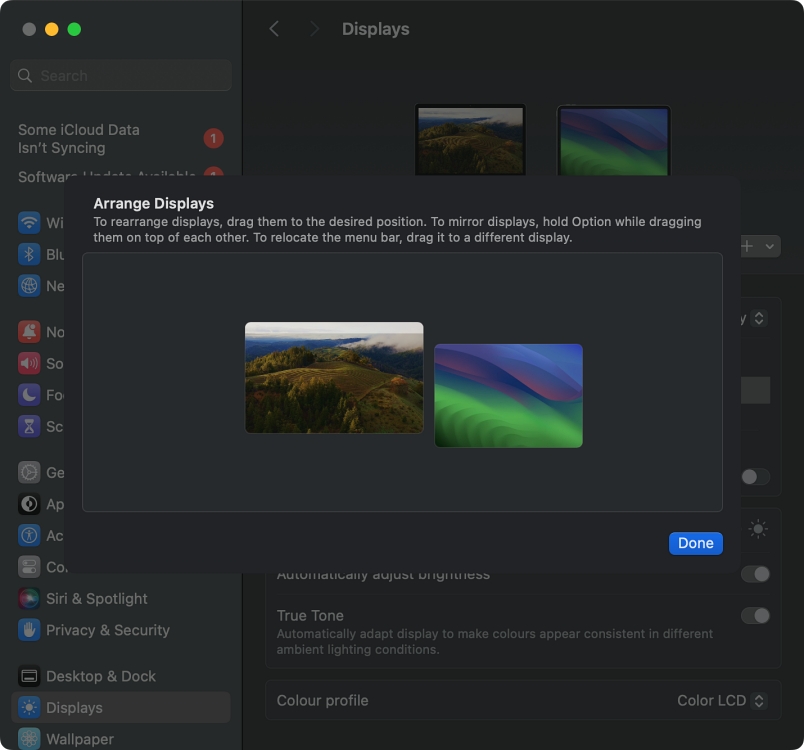The height and width of the screenshot is (750, 804).
Task: Click the brightness sun icon
Action: (x=757, y=528)
